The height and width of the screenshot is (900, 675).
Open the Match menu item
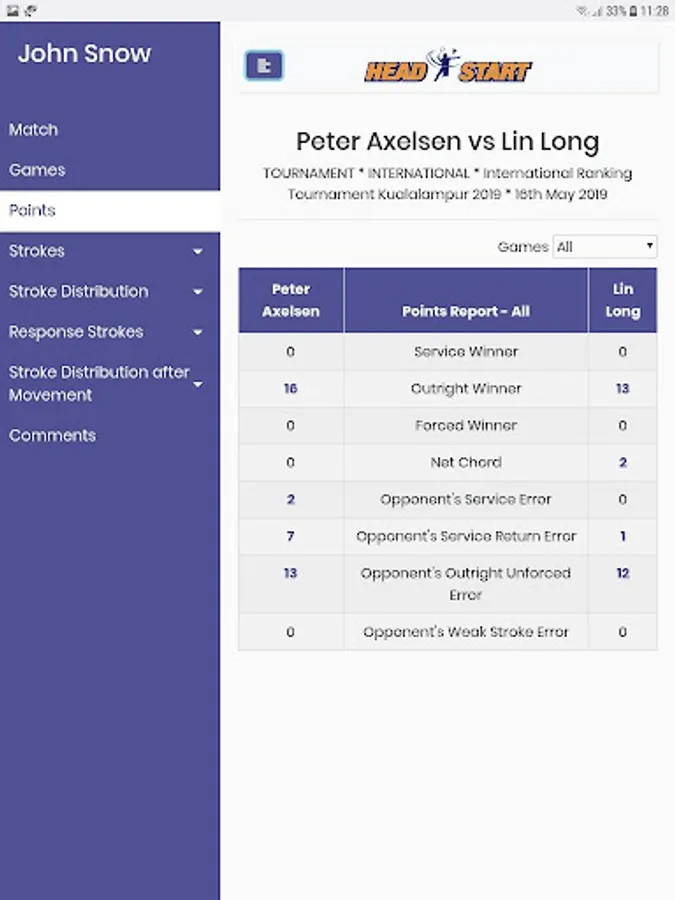(34, 130)
